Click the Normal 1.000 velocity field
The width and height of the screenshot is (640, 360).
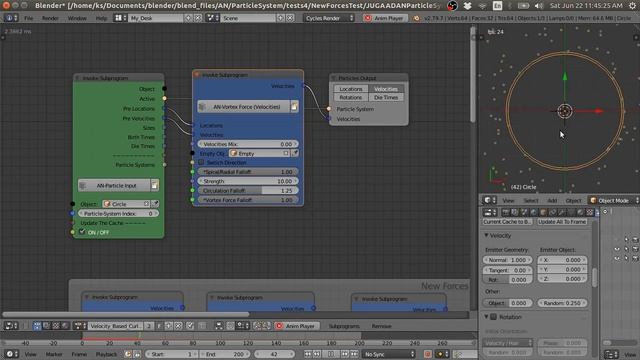[507, 260]
